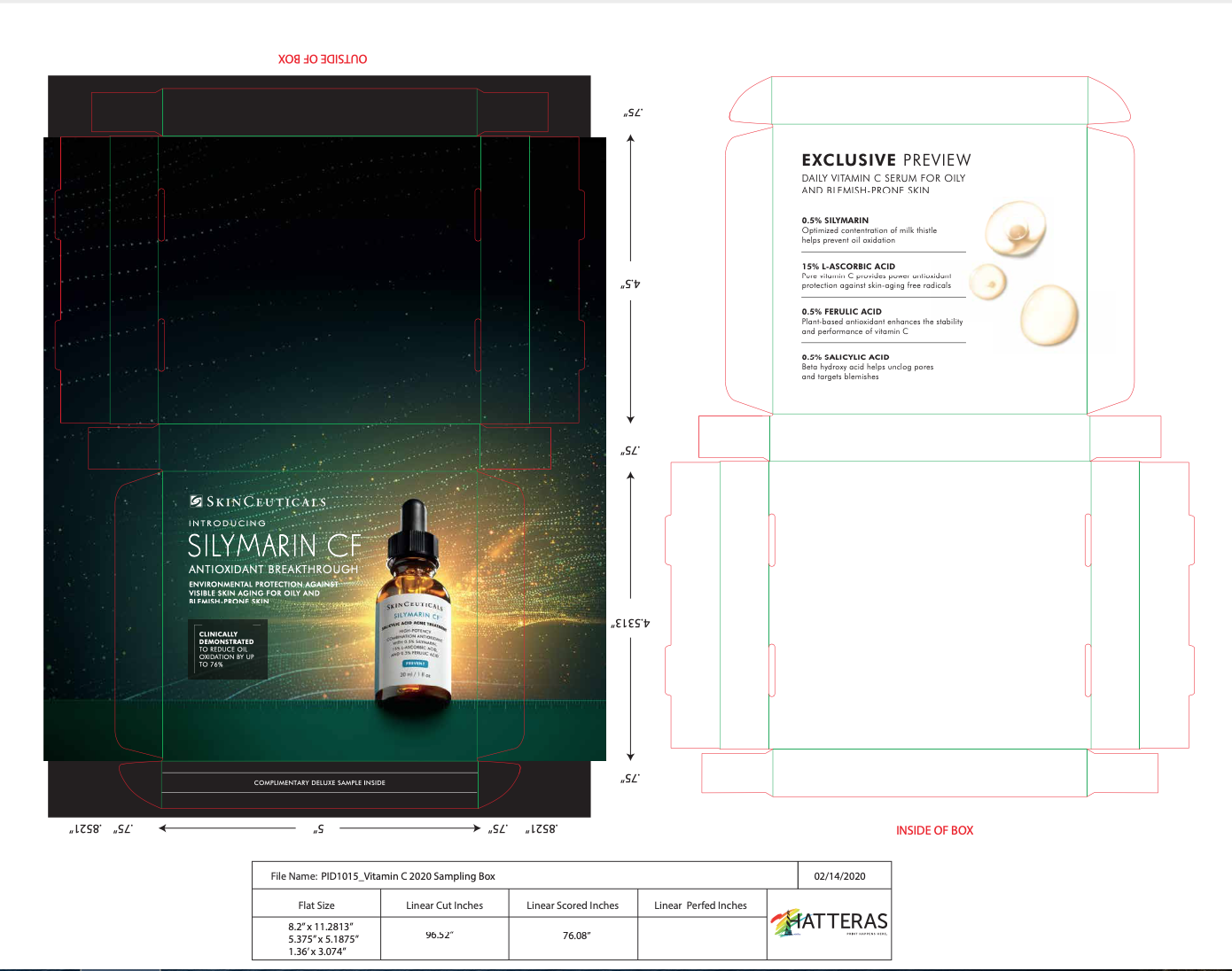Click the 'Linear Perfed Inches' column header
Image resolution: width=1232 pixels, height=971 pixels.
(700, 905)
